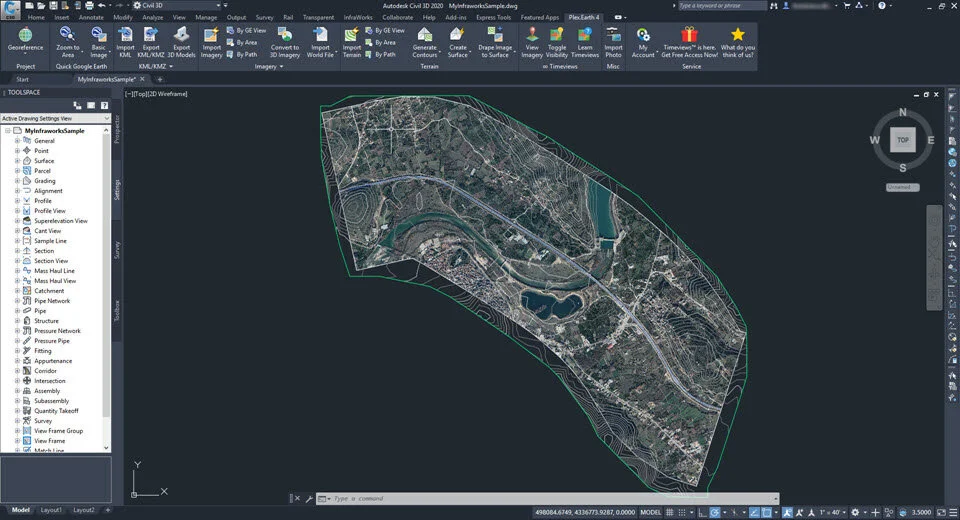Viewport: 960px width, 520px height.
Task: Click the Import Terrain tool
Action: pos(351,41)
